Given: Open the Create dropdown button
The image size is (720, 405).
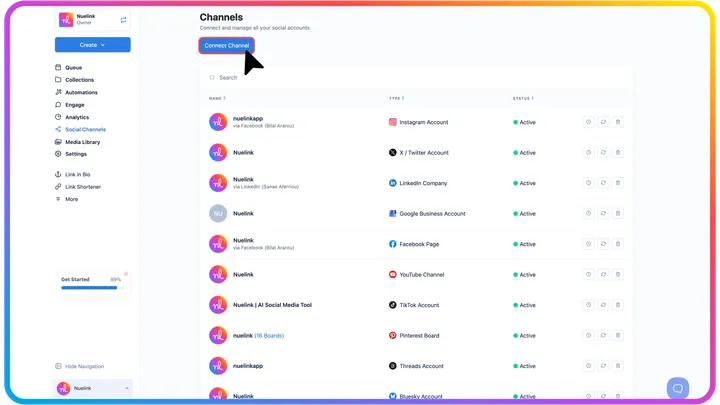Looking at the screenshot, I should (x=92, y=45).
